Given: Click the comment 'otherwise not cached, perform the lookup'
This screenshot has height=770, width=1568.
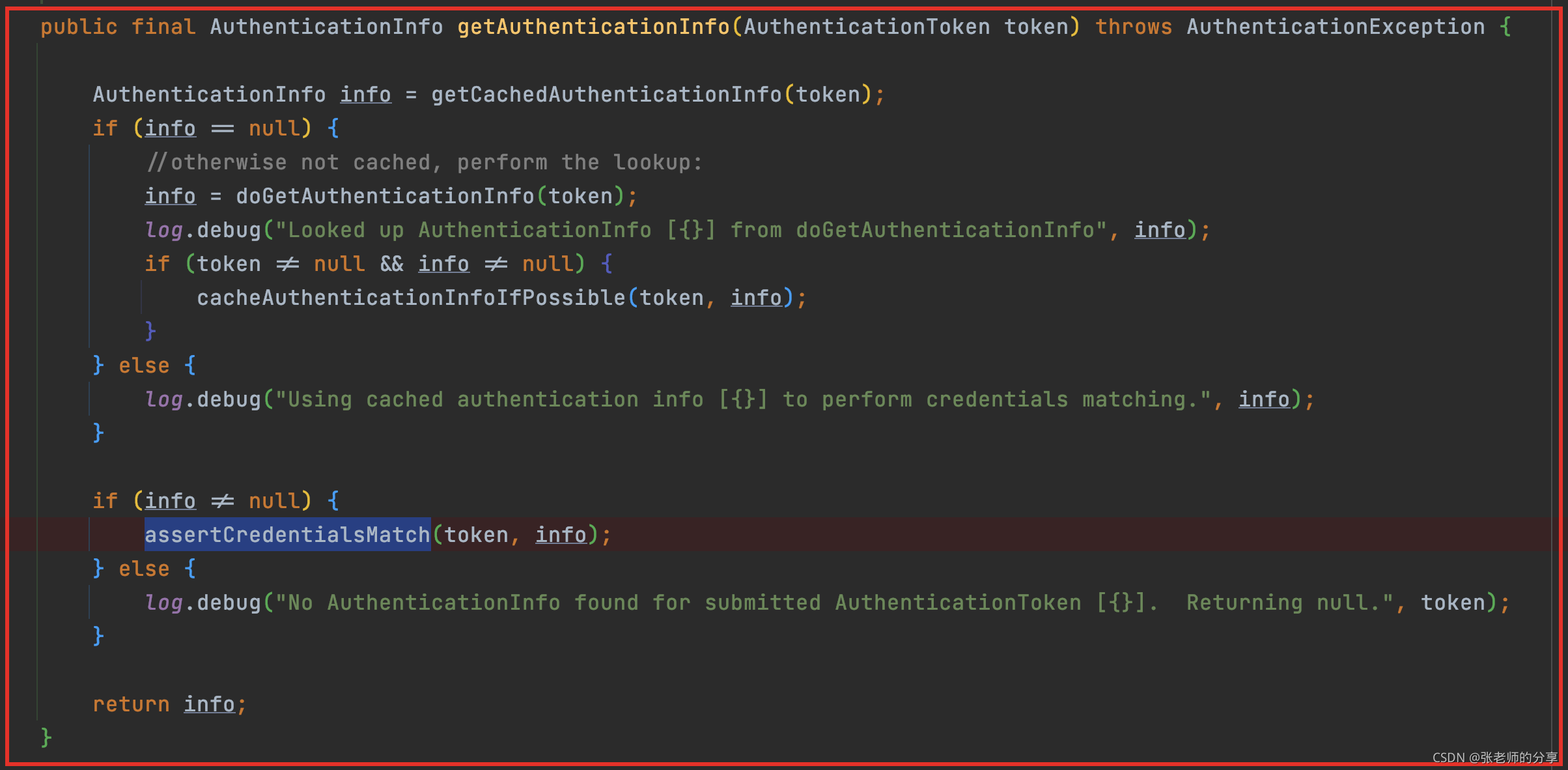Looking at the screenshot, I should 425,162.
